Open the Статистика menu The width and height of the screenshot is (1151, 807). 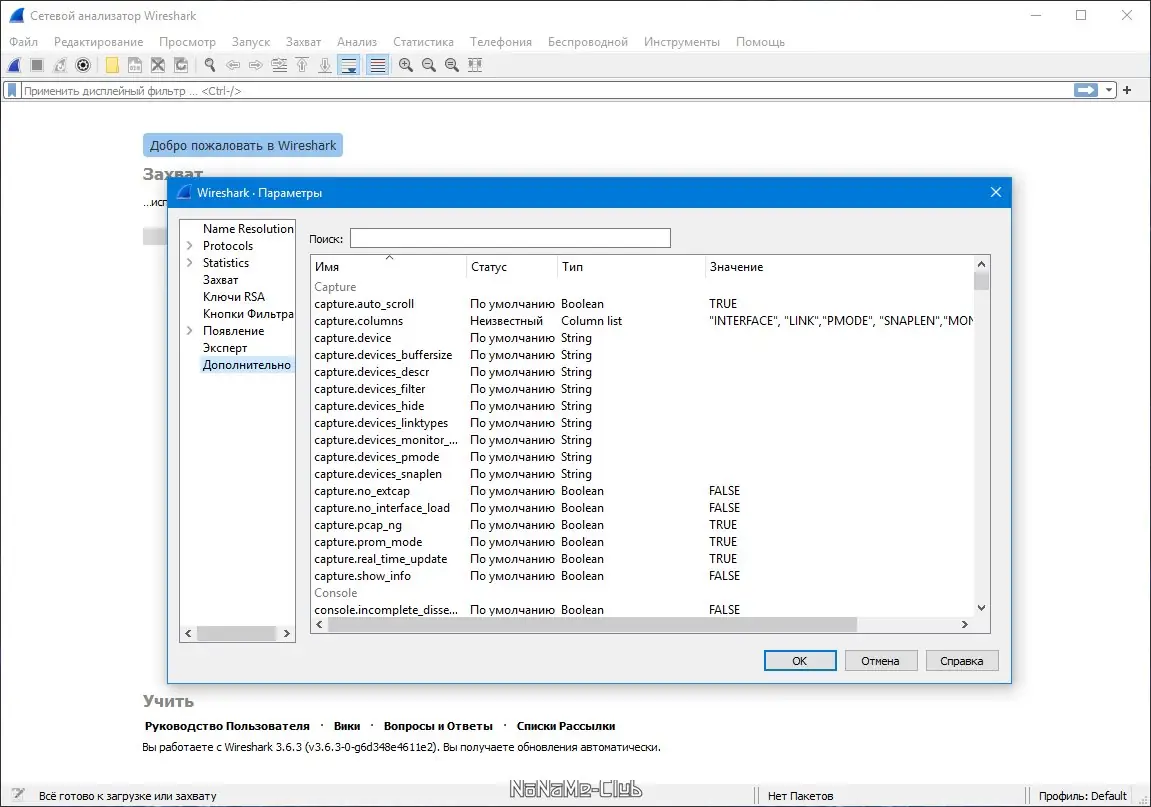[423, 42]
